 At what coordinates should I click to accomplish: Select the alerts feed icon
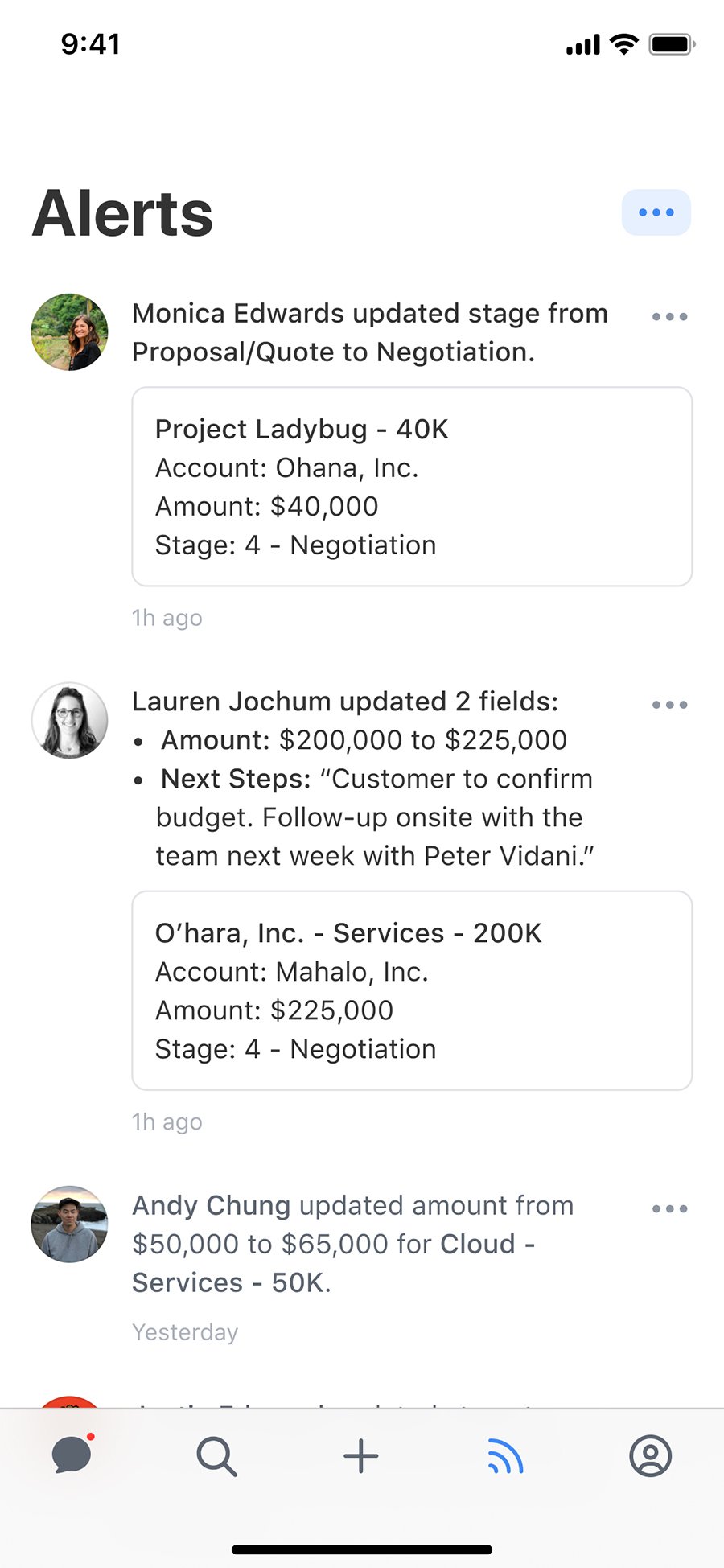(505, 1456)
